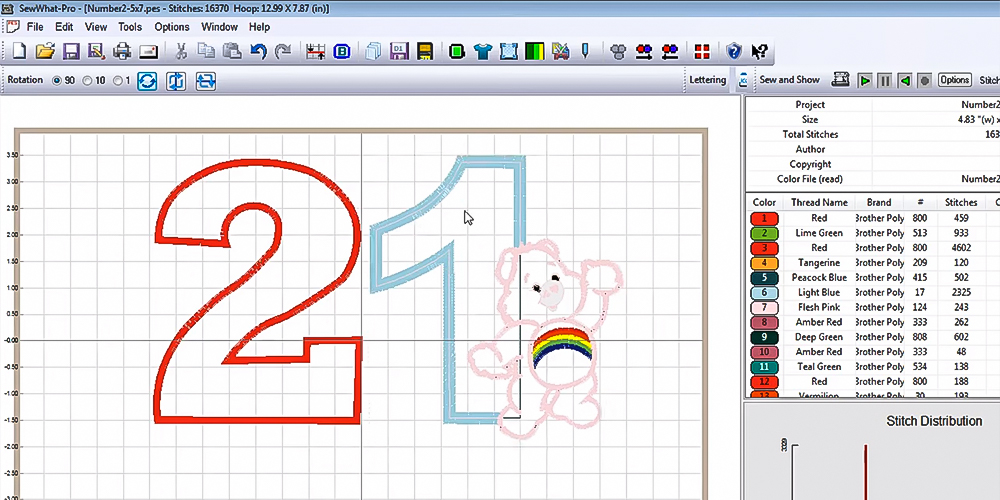Click the stacked pages icon
The image size is (1000, 500).
click(374, 51)
